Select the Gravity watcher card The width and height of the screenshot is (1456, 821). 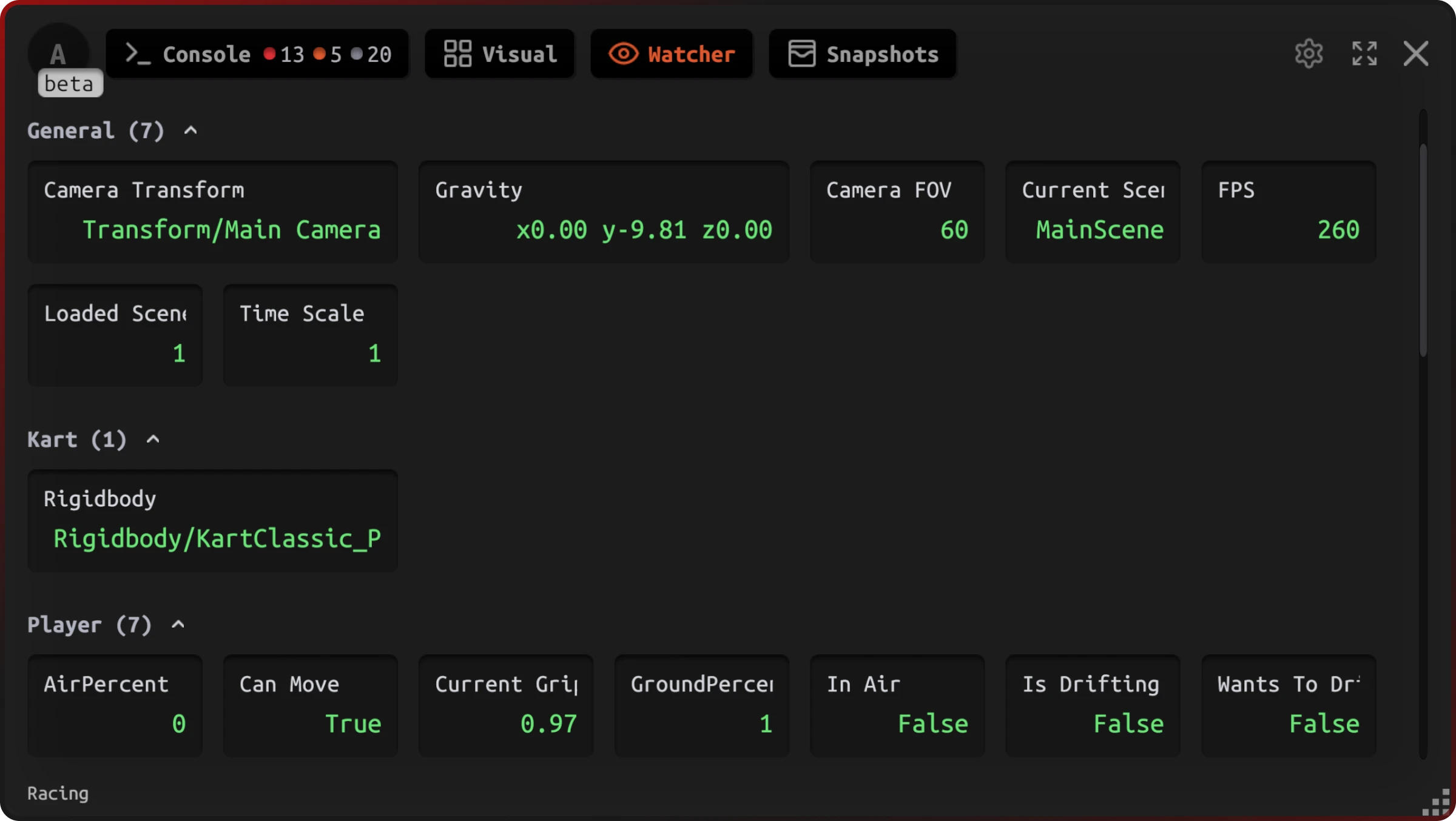click(604, 211)
